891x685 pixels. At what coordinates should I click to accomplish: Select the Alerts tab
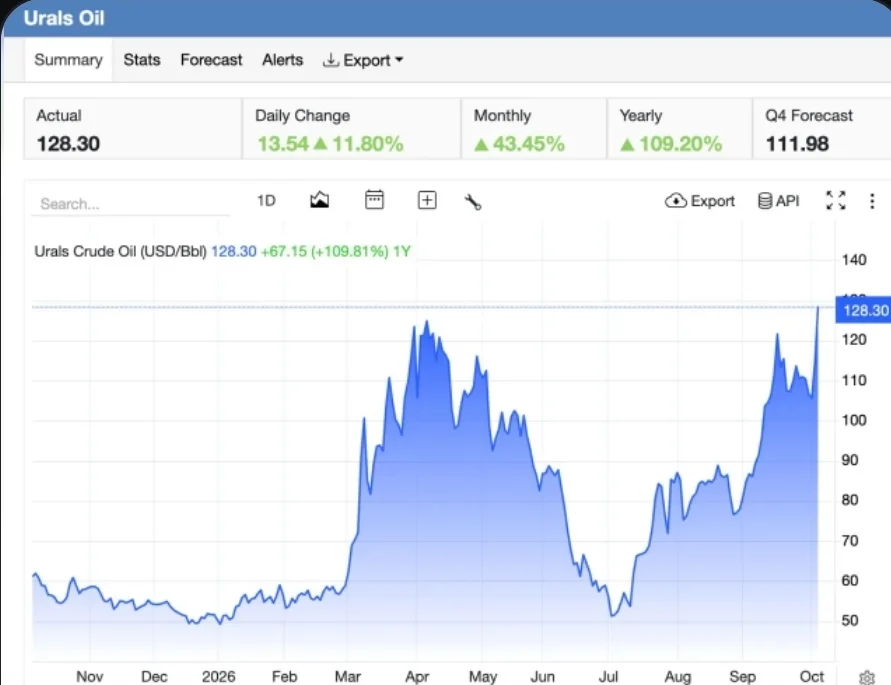coord(282,60)
